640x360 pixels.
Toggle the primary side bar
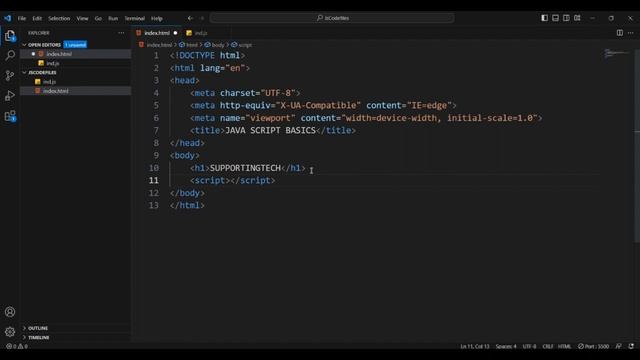(544, 18)
